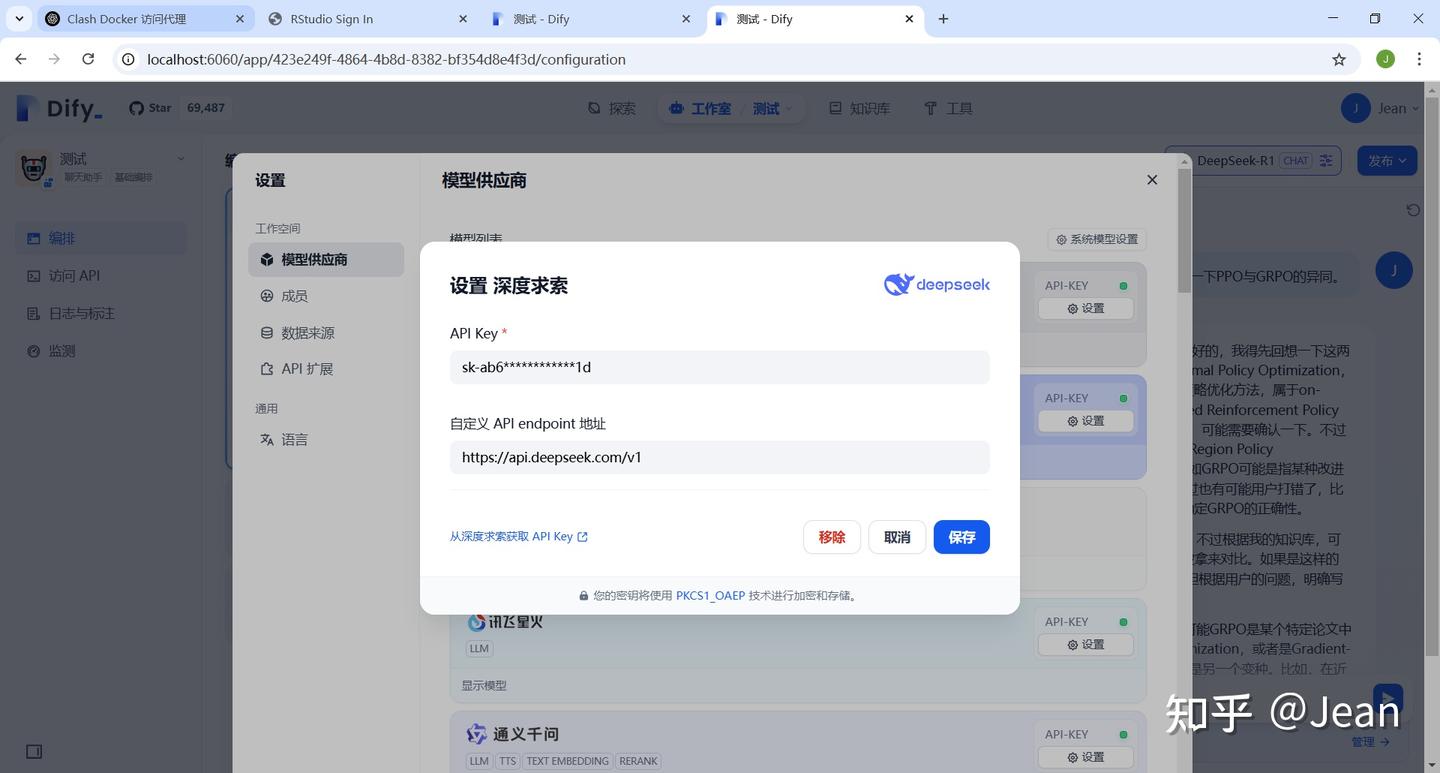Image resolution: width=1440 pixels, height=773 pixels.
Task: Click the API endpoint address field
Action: click(x=718, y=457)
